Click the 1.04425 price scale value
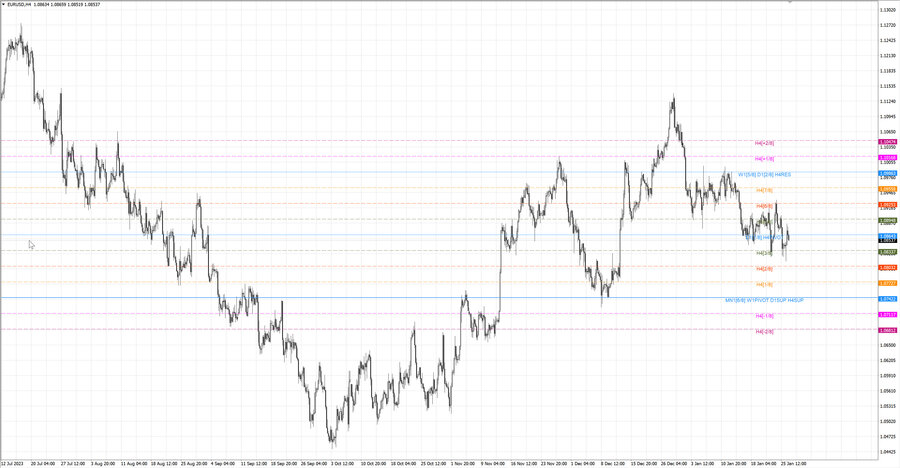 point(888,452)
